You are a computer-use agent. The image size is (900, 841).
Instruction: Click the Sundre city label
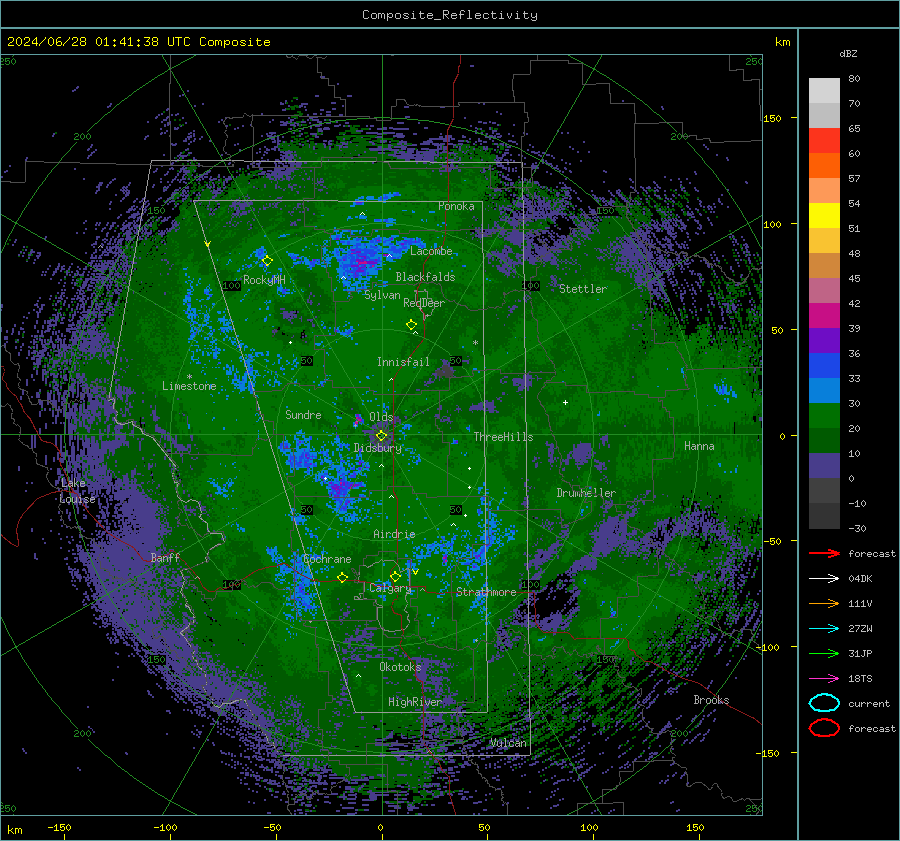303,414
